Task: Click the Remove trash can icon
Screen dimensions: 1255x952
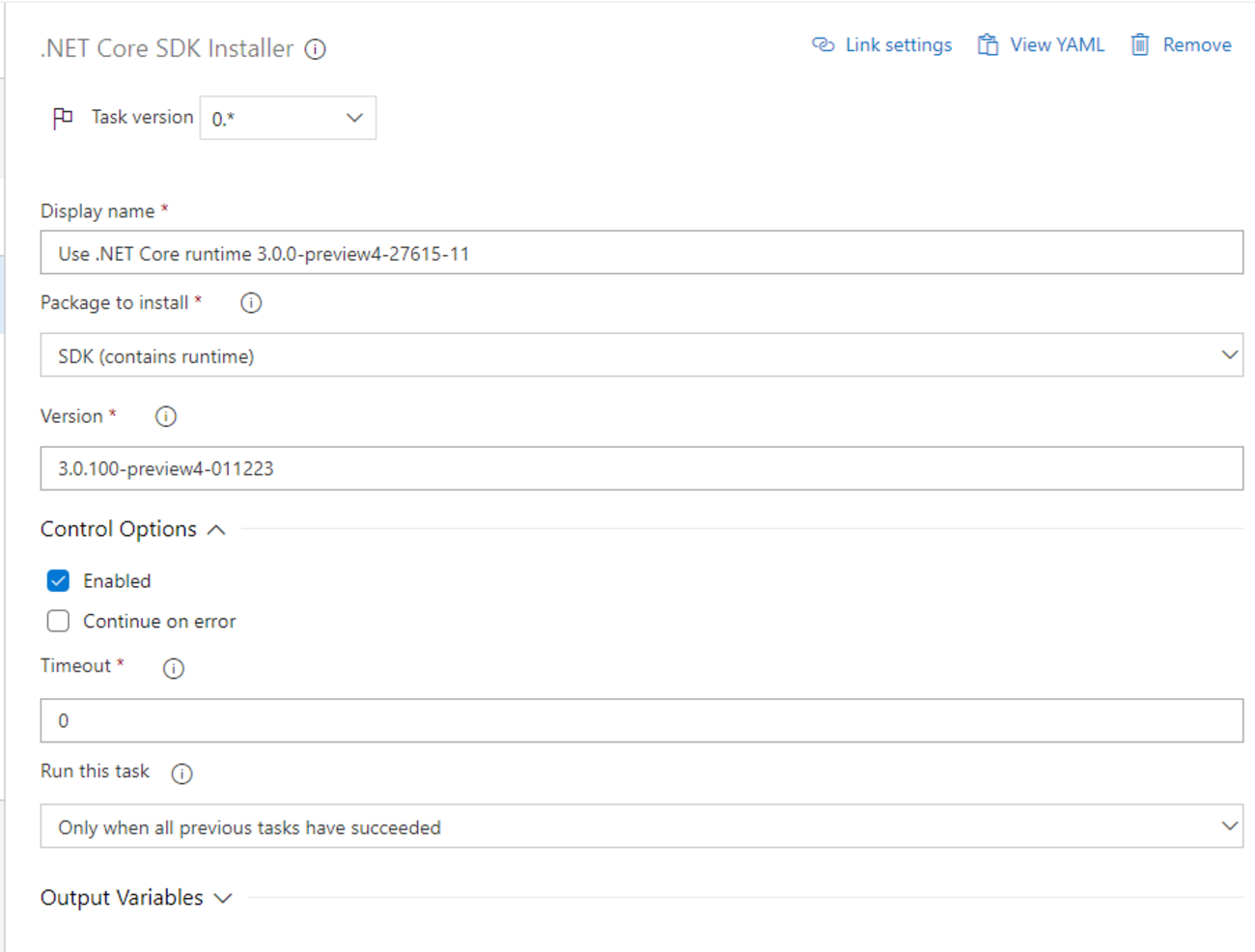Action: point(1140,44)
